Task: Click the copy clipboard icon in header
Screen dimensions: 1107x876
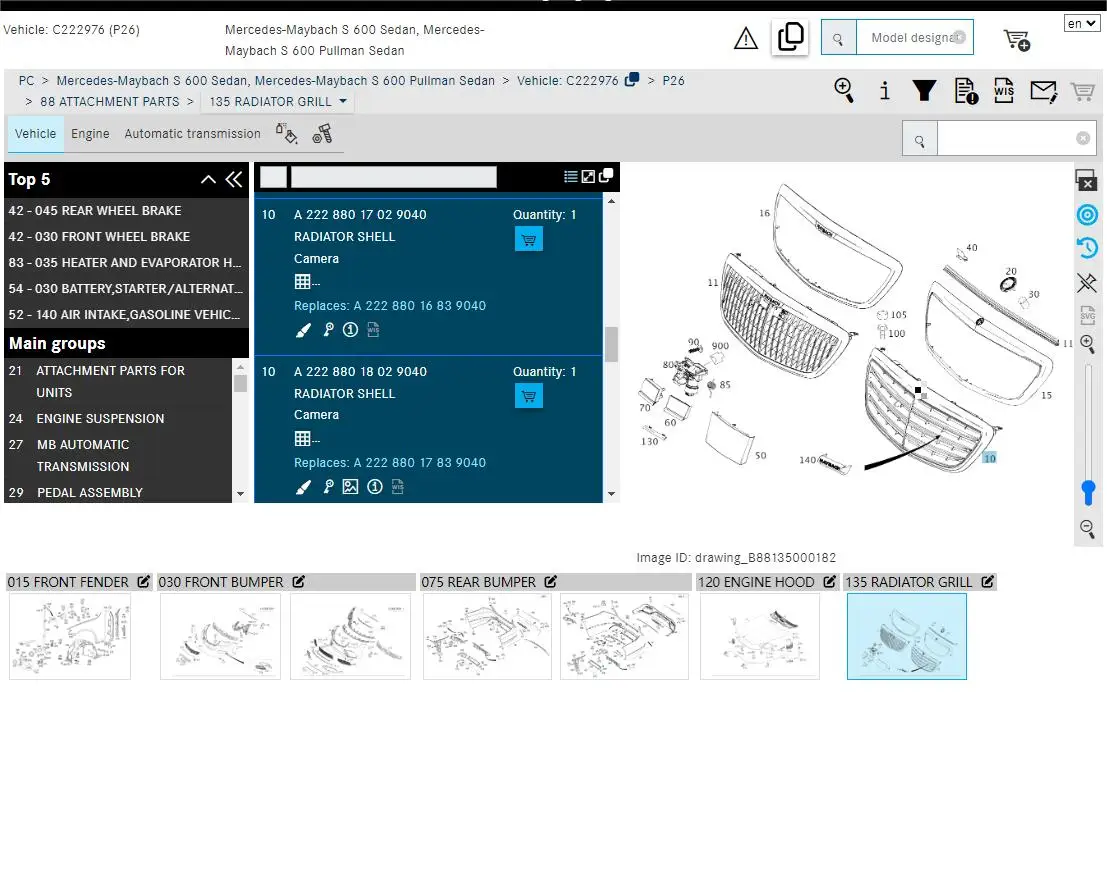Action: click(790, 37)
